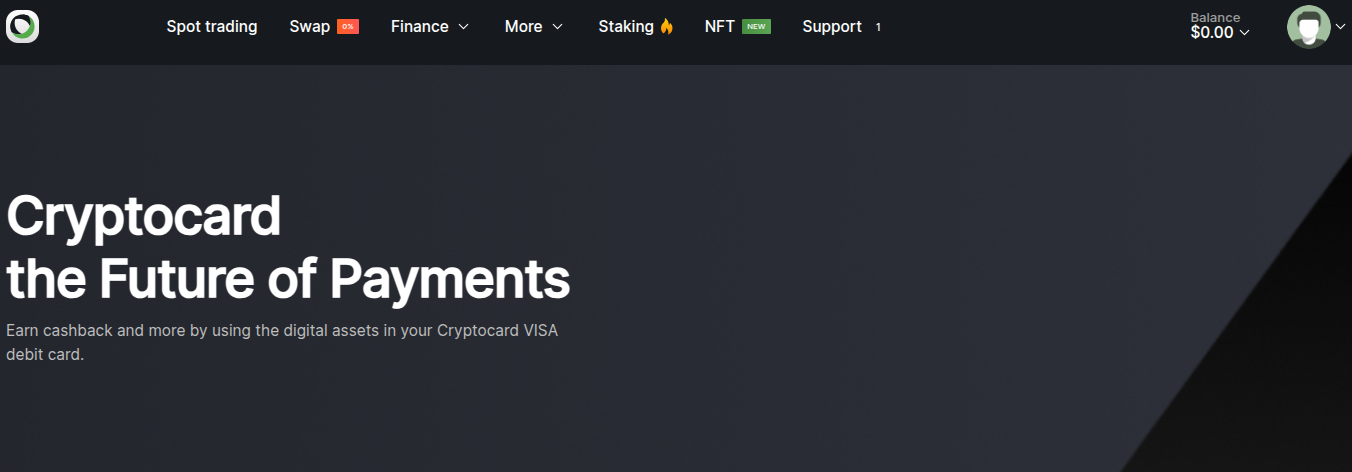Click the 0% badge next to Swap

coord(348,27)
